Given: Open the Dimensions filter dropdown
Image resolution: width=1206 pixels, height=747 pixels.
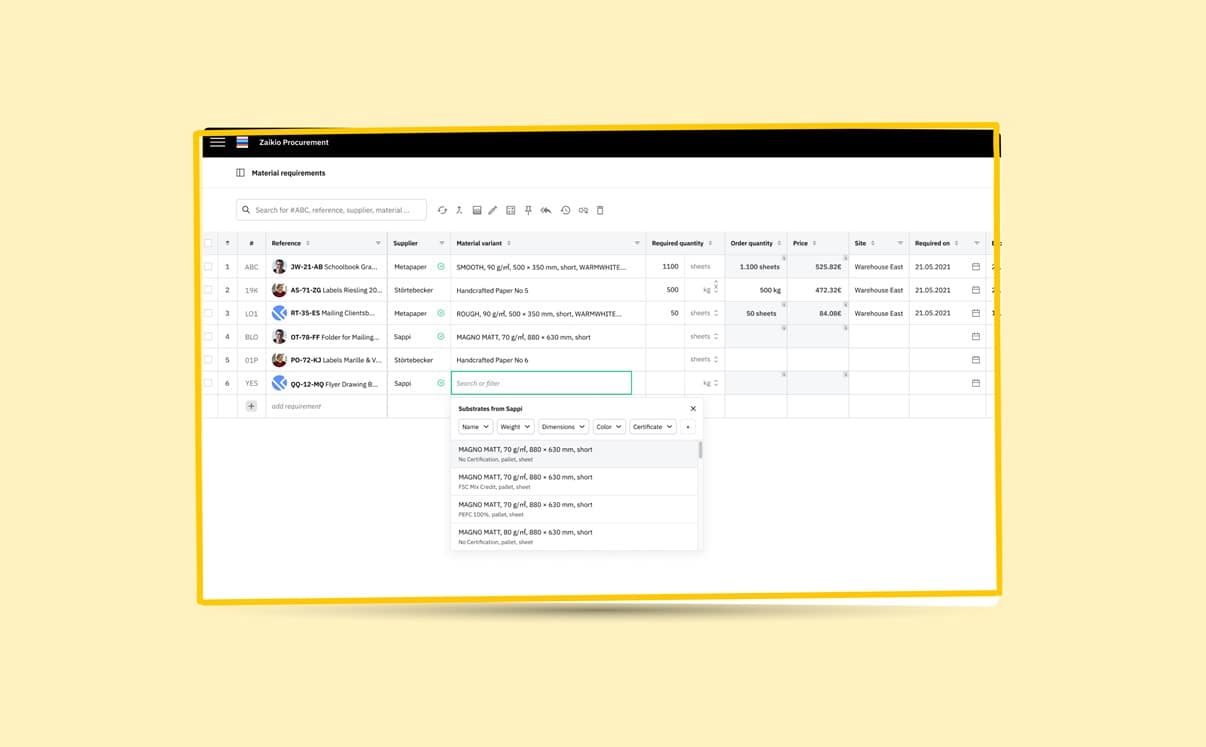Looking at the screenshot, I should pos(563,427).
